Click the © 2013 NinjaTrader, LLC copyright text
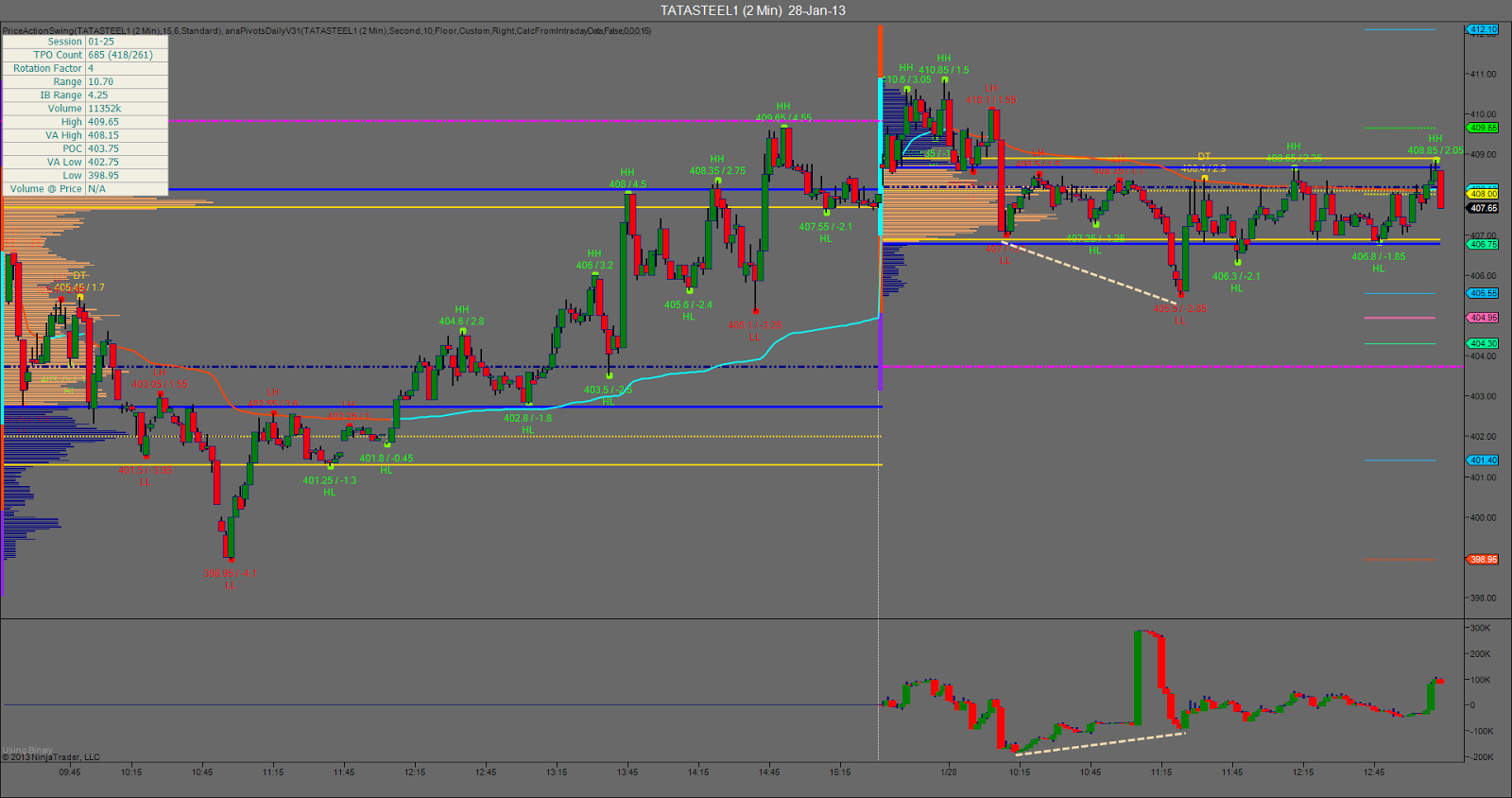 [51, 756]
